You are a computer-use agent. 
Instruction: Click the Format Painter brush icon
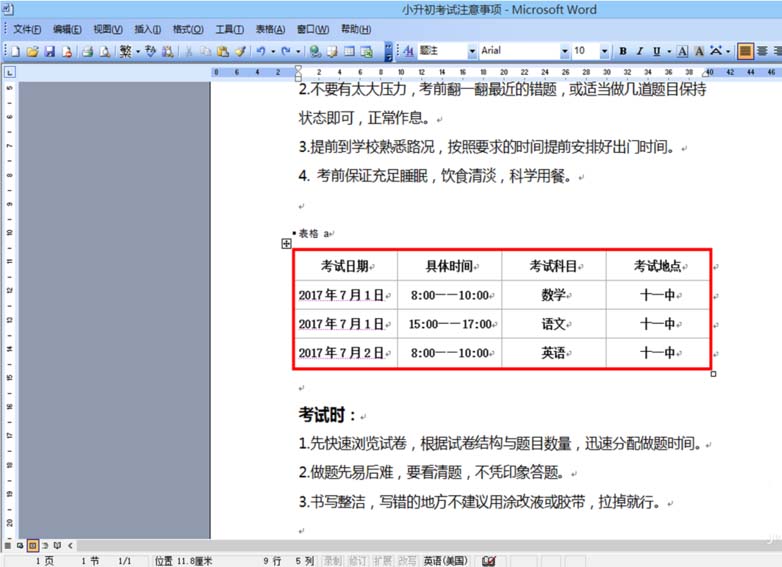coord(239,51)
